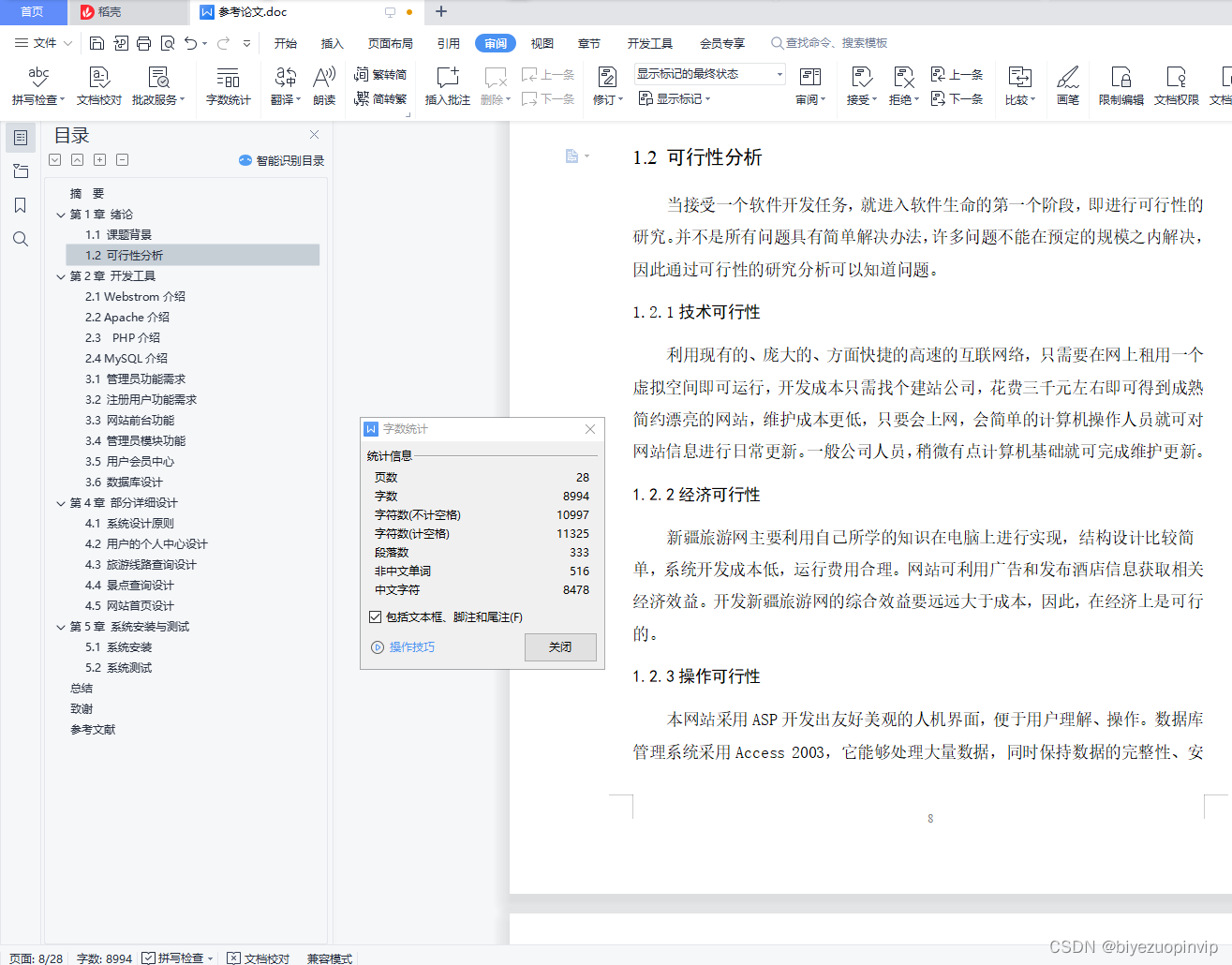Image resolution: width=1232 pixels, height=965 pixels.
Task: Convert simplified to traditional (简转繁)
Action: 380,98
